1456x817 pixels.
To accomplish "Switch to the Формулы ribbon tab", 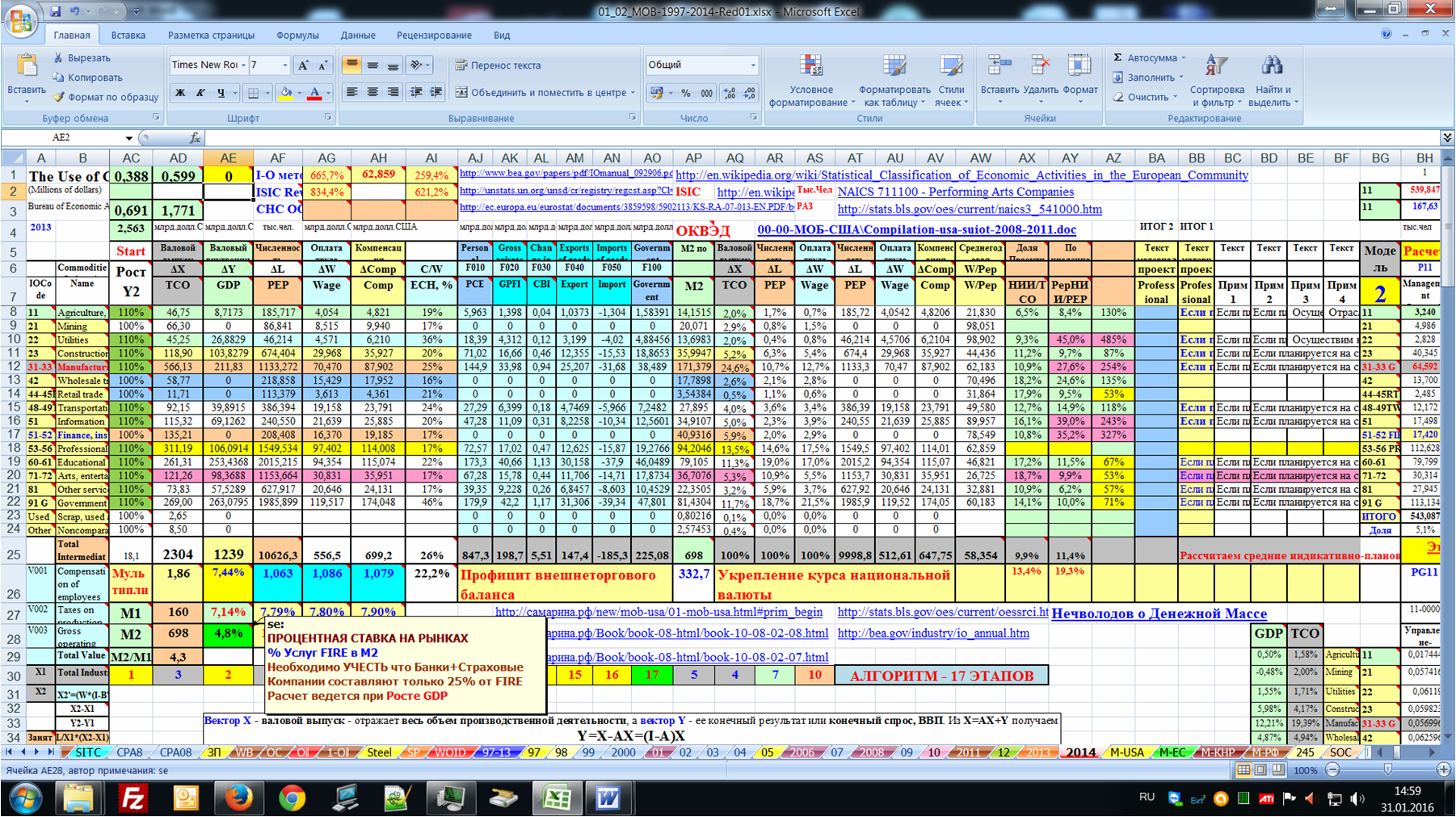I will tap(297, 35).
